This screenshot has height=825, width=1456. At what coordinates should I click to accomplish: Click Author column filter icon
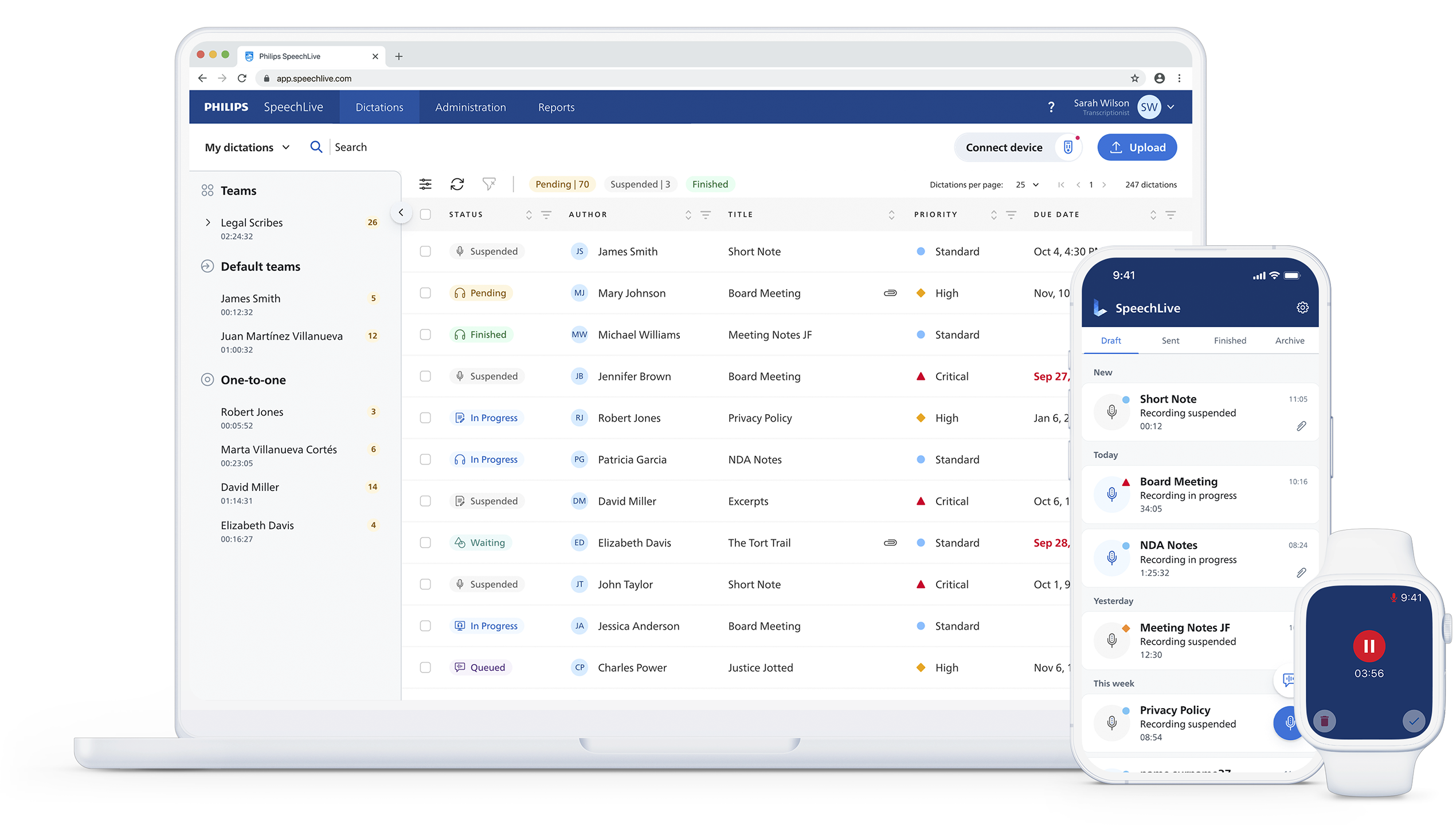706,215
